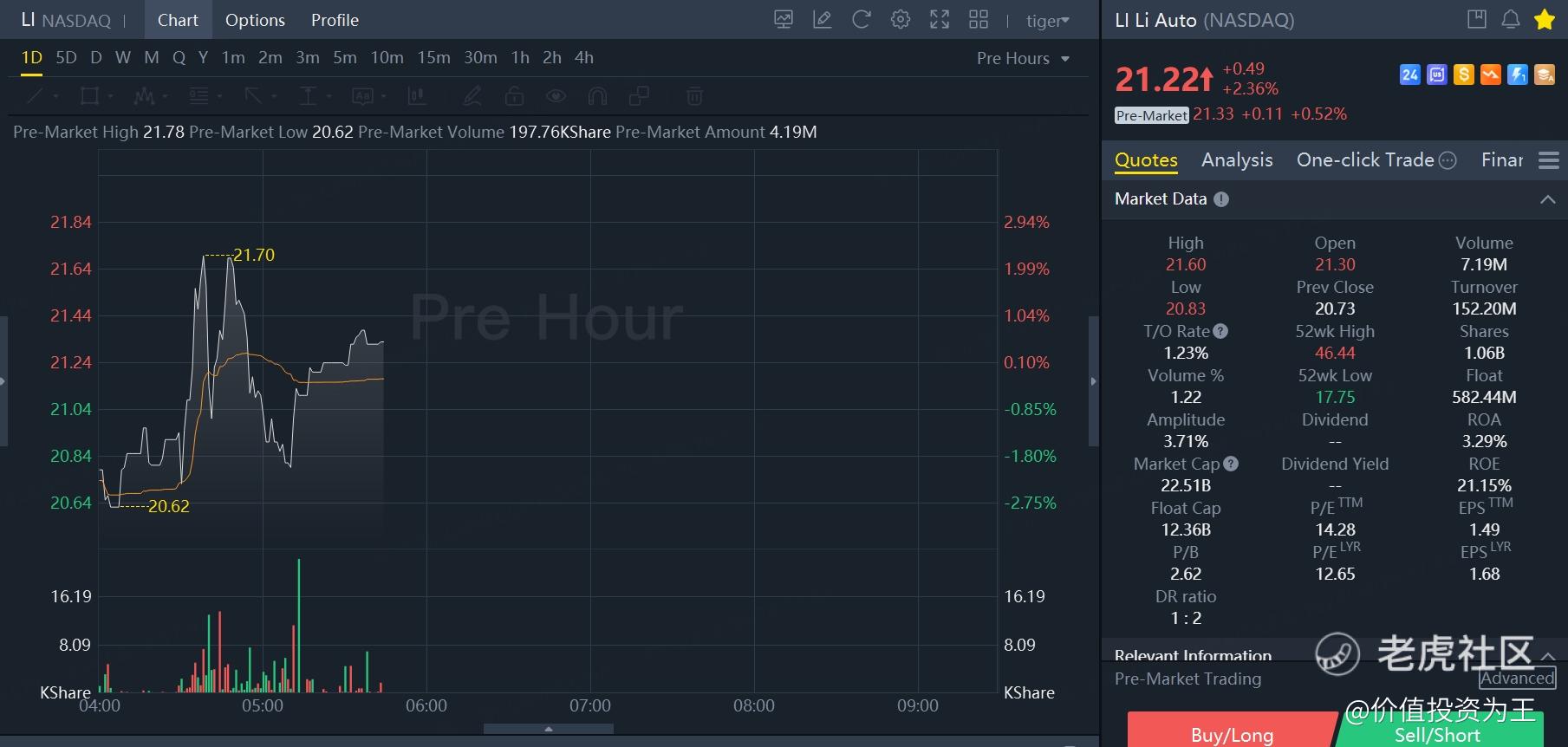Image resolution: width=1568 pixels, height=747 pixels.
Task: Click the overlapping squares drawing icon
Action: point(639,95)
